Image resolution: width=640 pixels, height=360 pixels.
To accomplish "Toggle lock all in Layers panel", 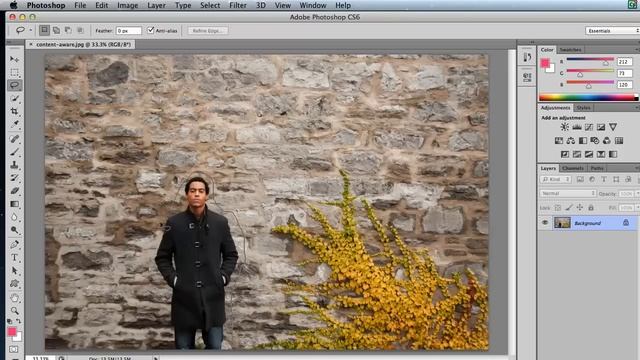I will (591, 208).
